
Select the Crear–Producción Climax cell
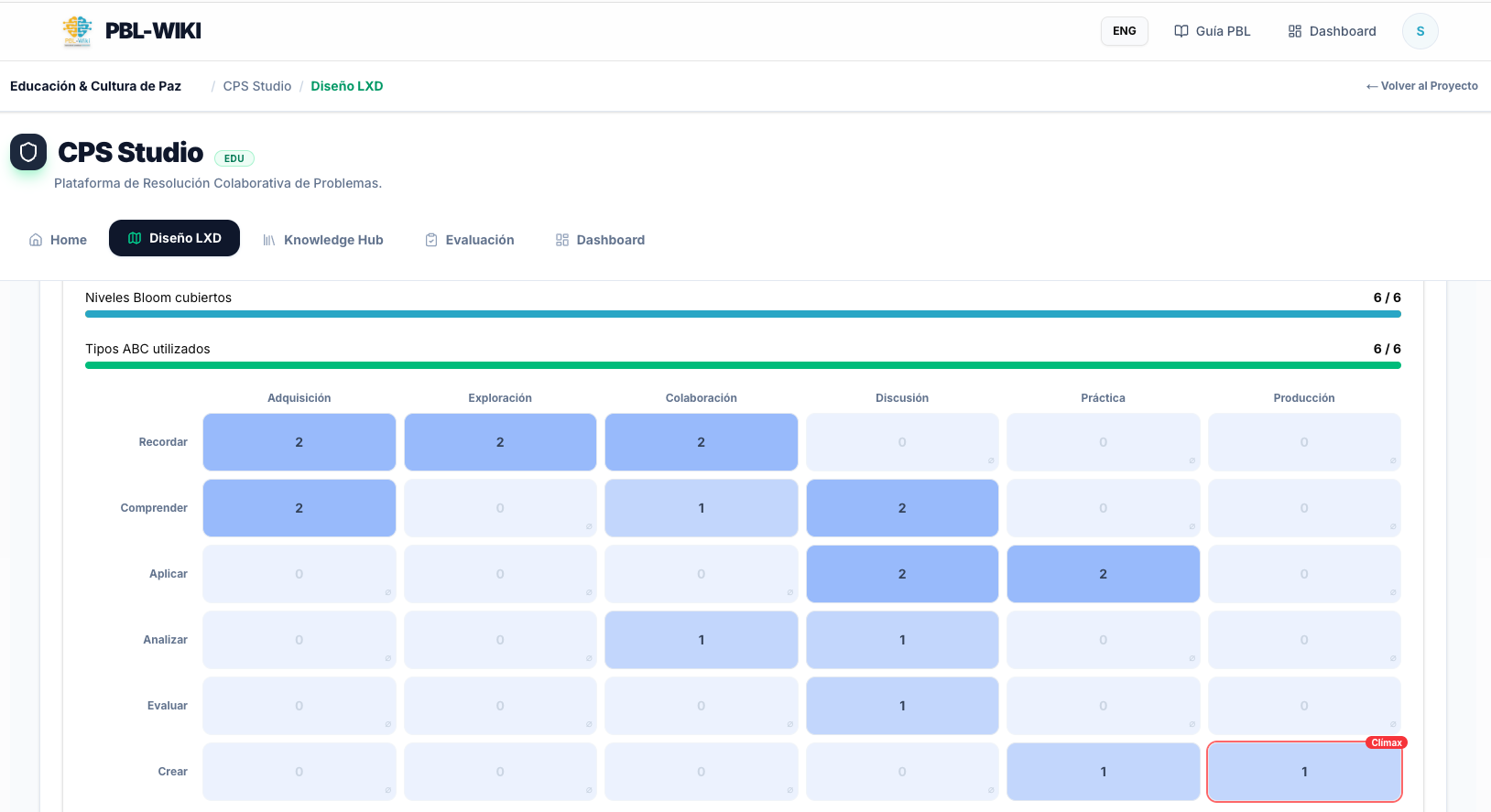[1303, 772]
